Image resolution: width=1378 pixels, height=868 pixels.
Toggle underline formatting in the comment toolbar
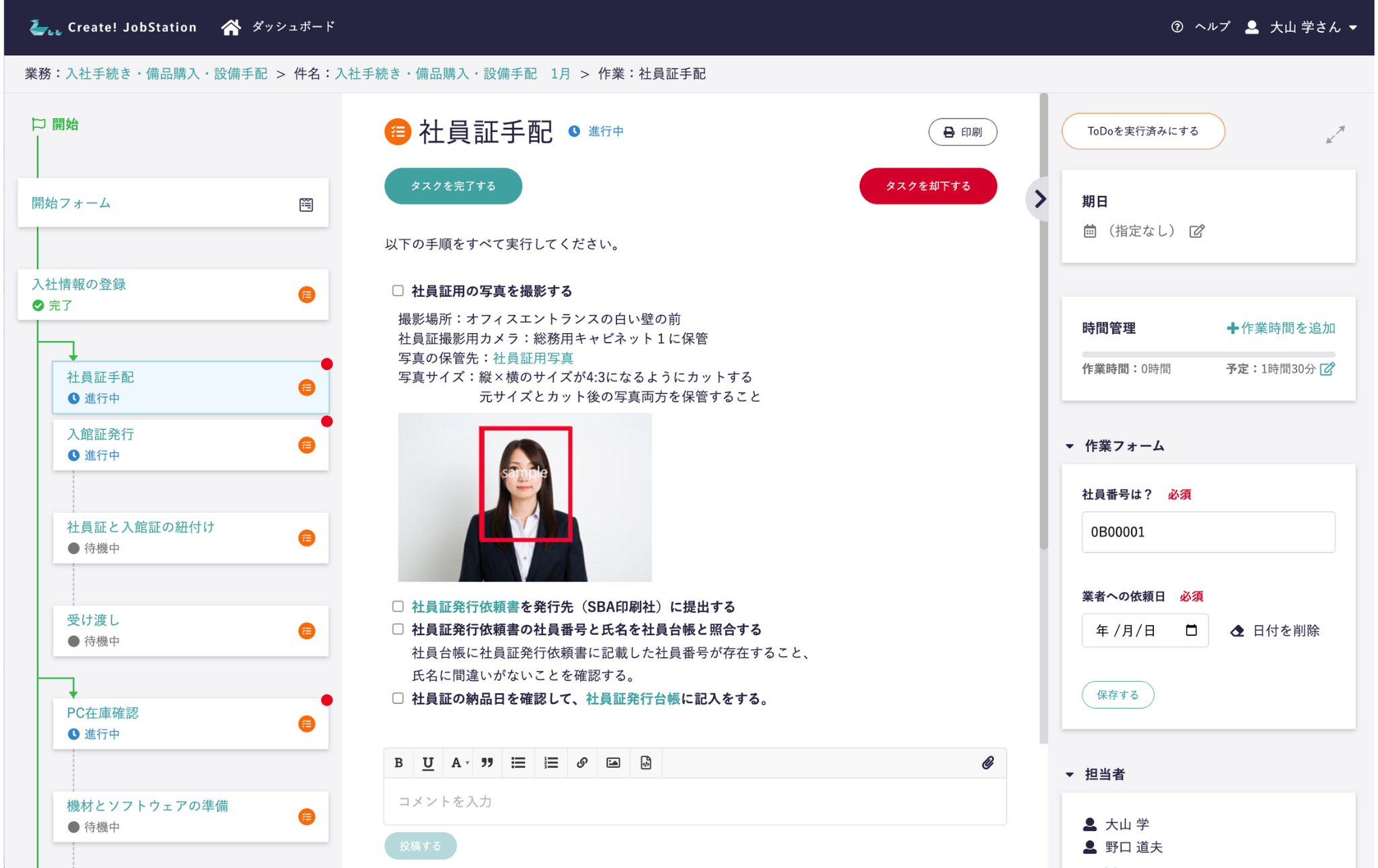pos(427,762)
